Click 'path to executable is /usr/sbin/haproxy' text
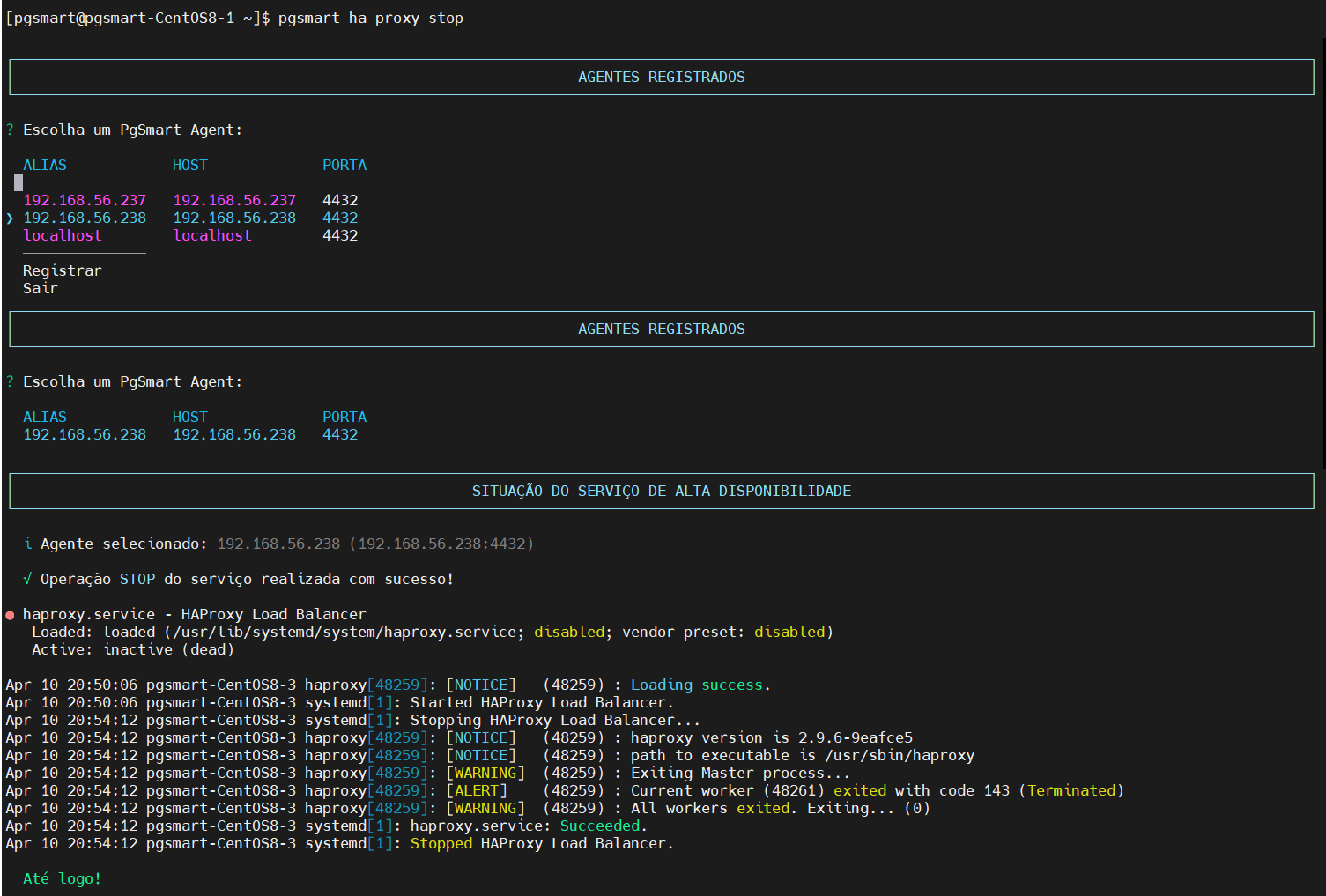This screenshot has width=1326, height=896. tap(803, 755)
